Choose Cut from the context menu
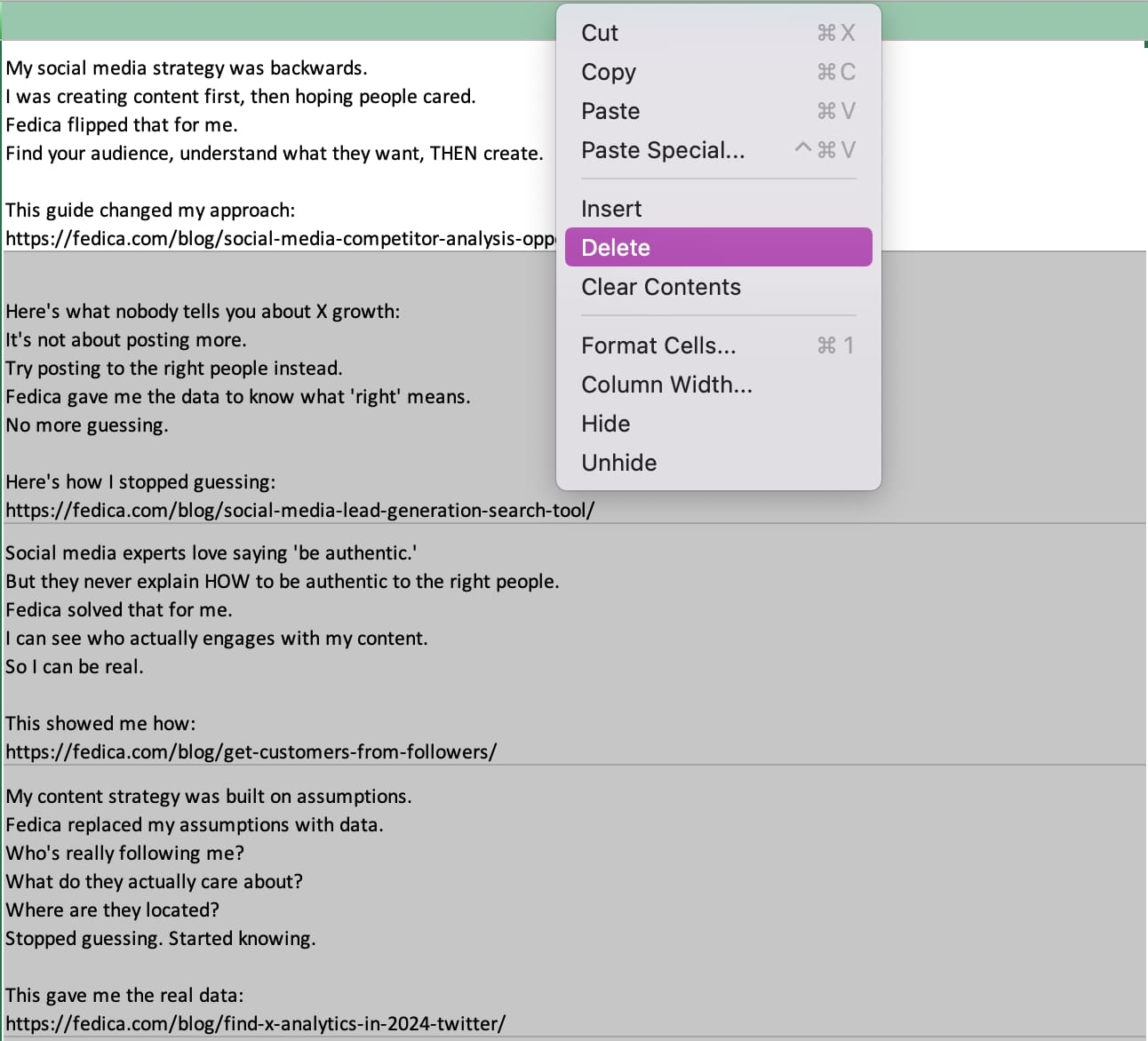Image resolution: width=1148 pixels, height=1041 pixels. (x=600, y=33)
